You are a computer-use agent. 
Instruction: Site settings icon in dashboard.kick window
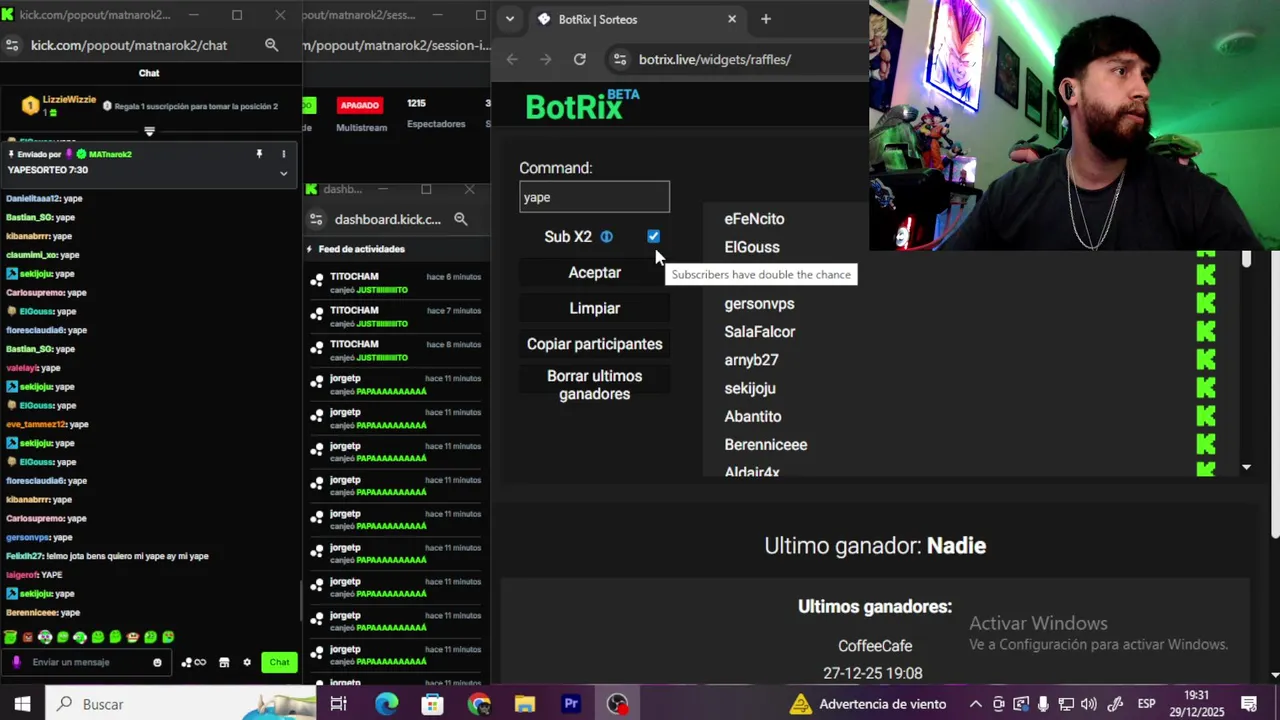pos(316,219)
